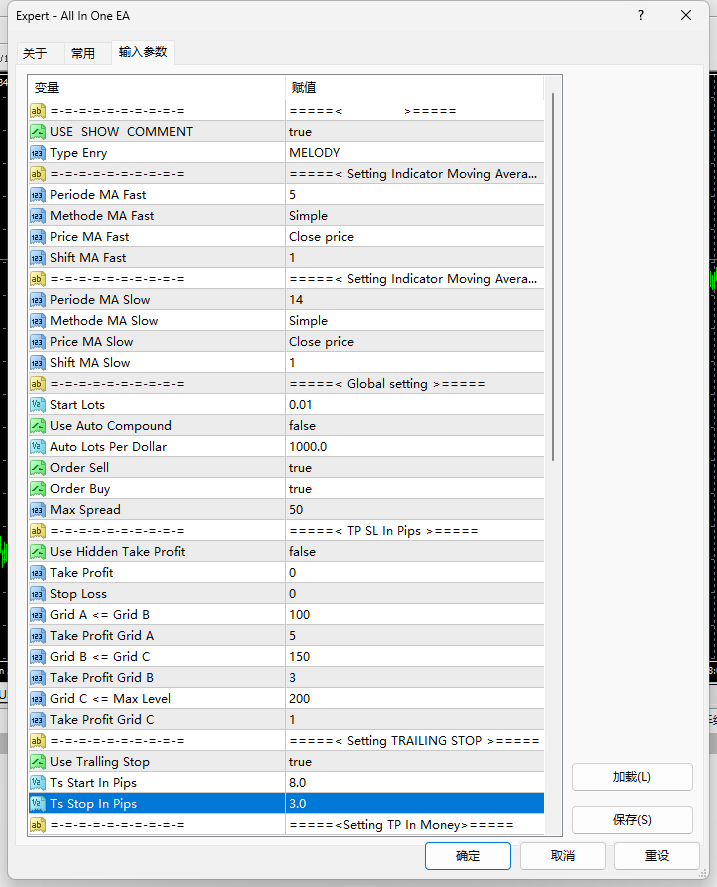Select the Periode MA Slow value 14
Screen dimensions: 717x887
pos(415,300)
